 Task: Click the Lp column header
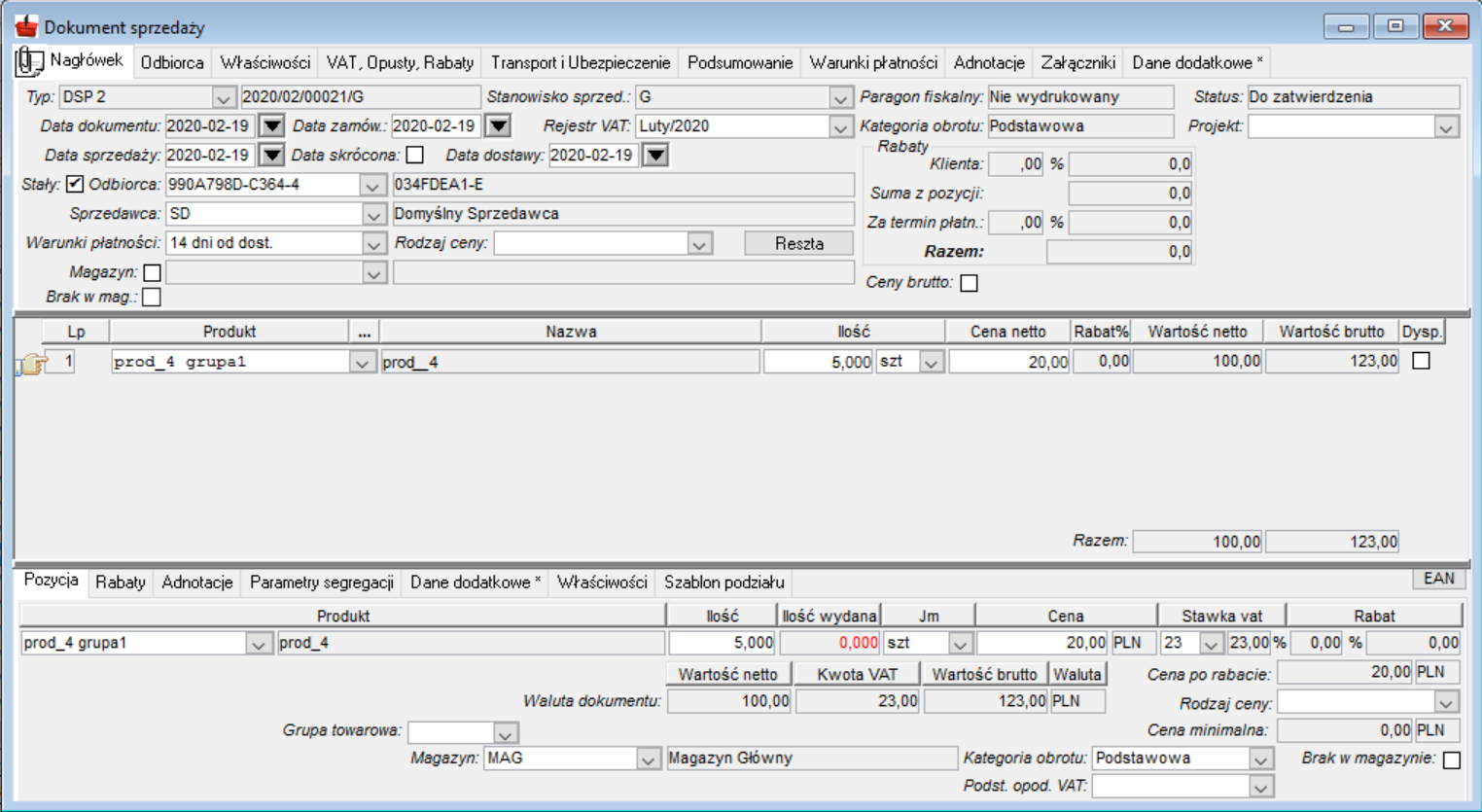(x=77, y=332)
